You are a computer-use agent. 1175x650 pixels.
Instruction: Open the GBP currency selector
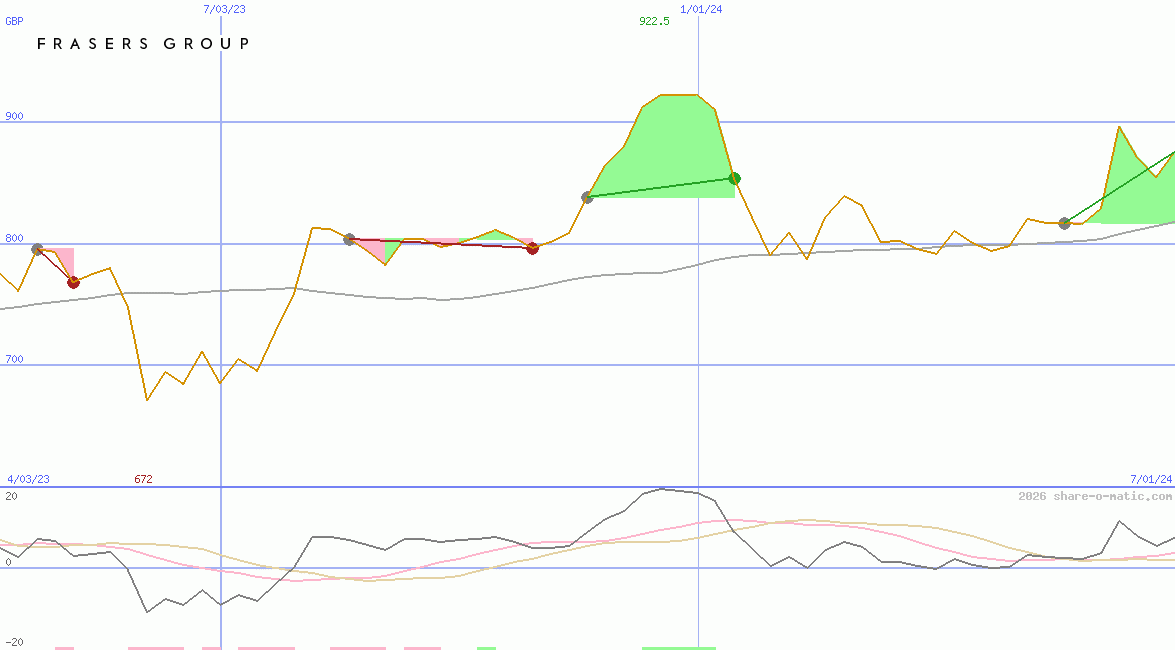pyautogui.click(x=14, y=21)
